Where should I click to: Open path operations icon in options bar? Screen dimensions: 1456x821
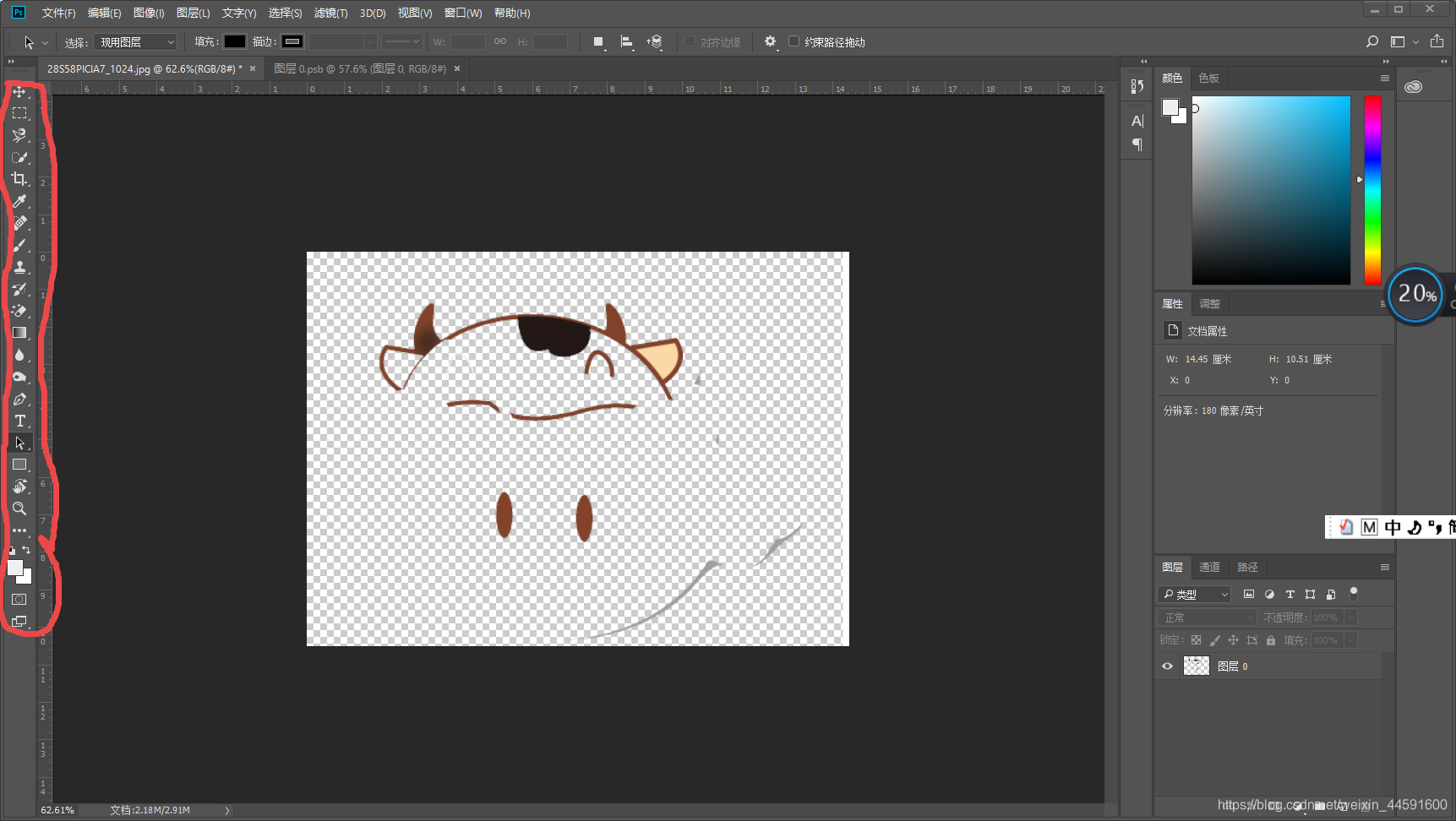pos(598,41)
